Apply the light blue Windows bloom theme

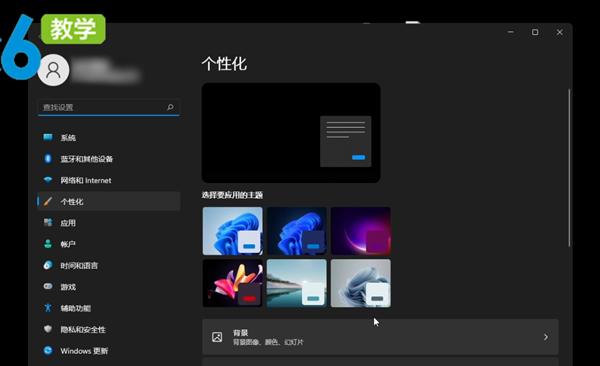tap(233, 231)
